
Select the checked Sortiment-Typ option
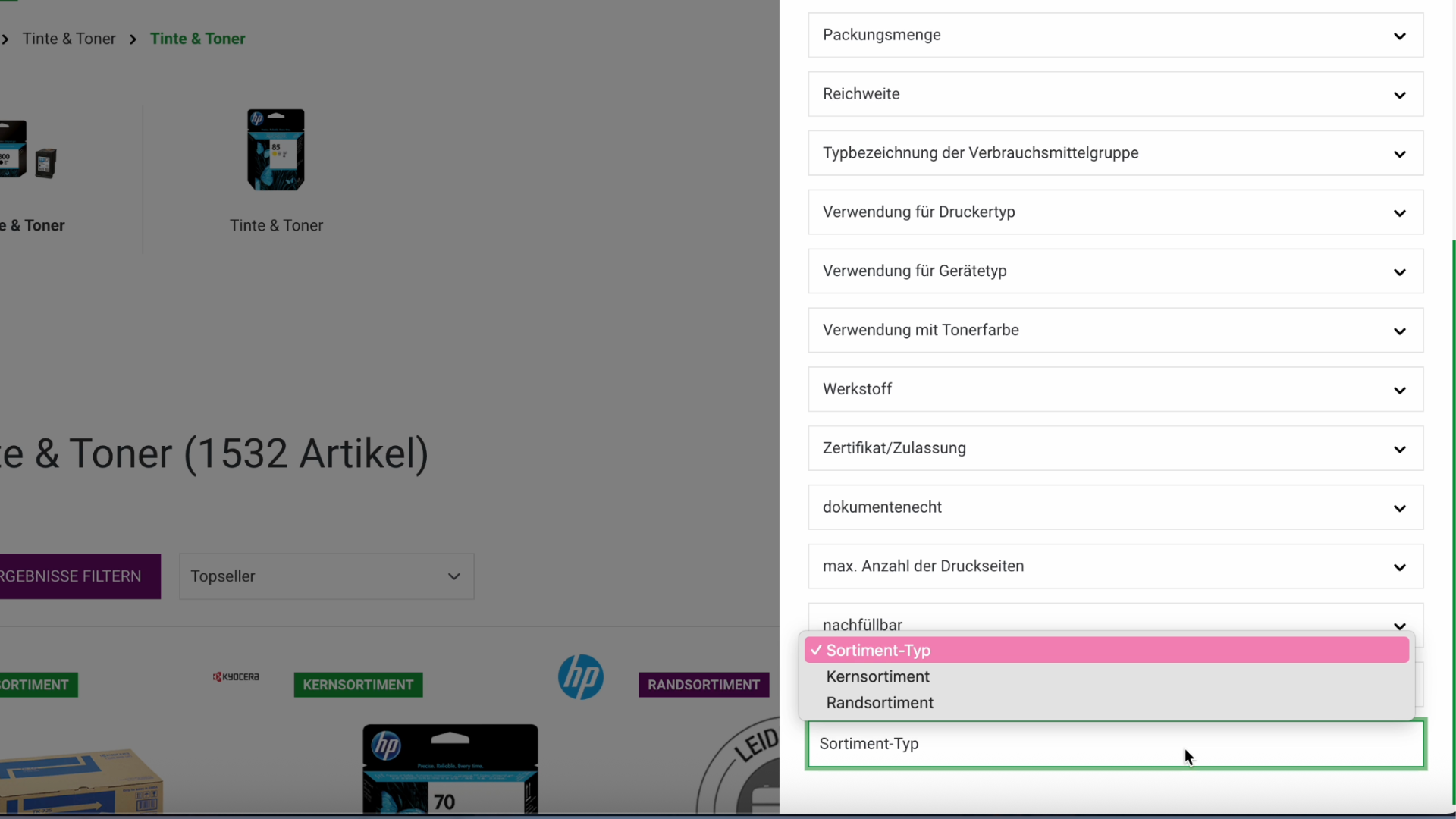878,650
